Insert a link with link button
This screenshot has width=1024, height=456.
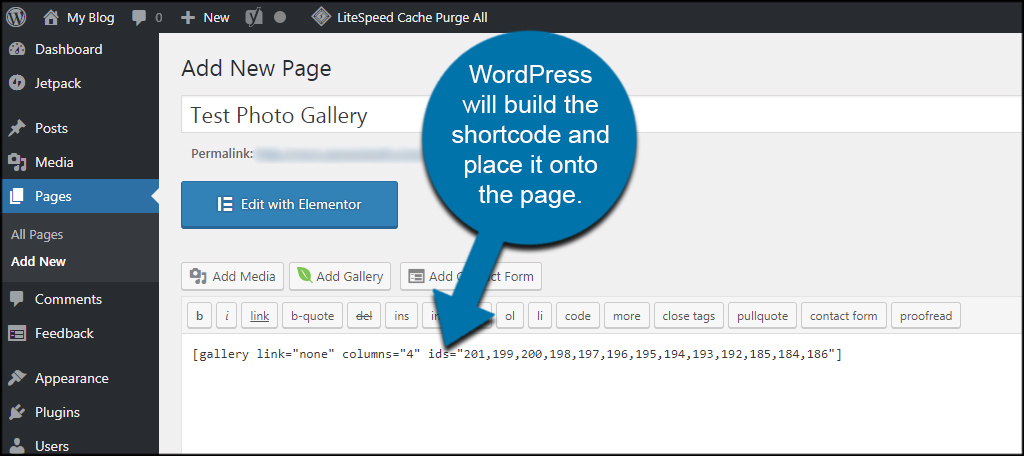259,316
